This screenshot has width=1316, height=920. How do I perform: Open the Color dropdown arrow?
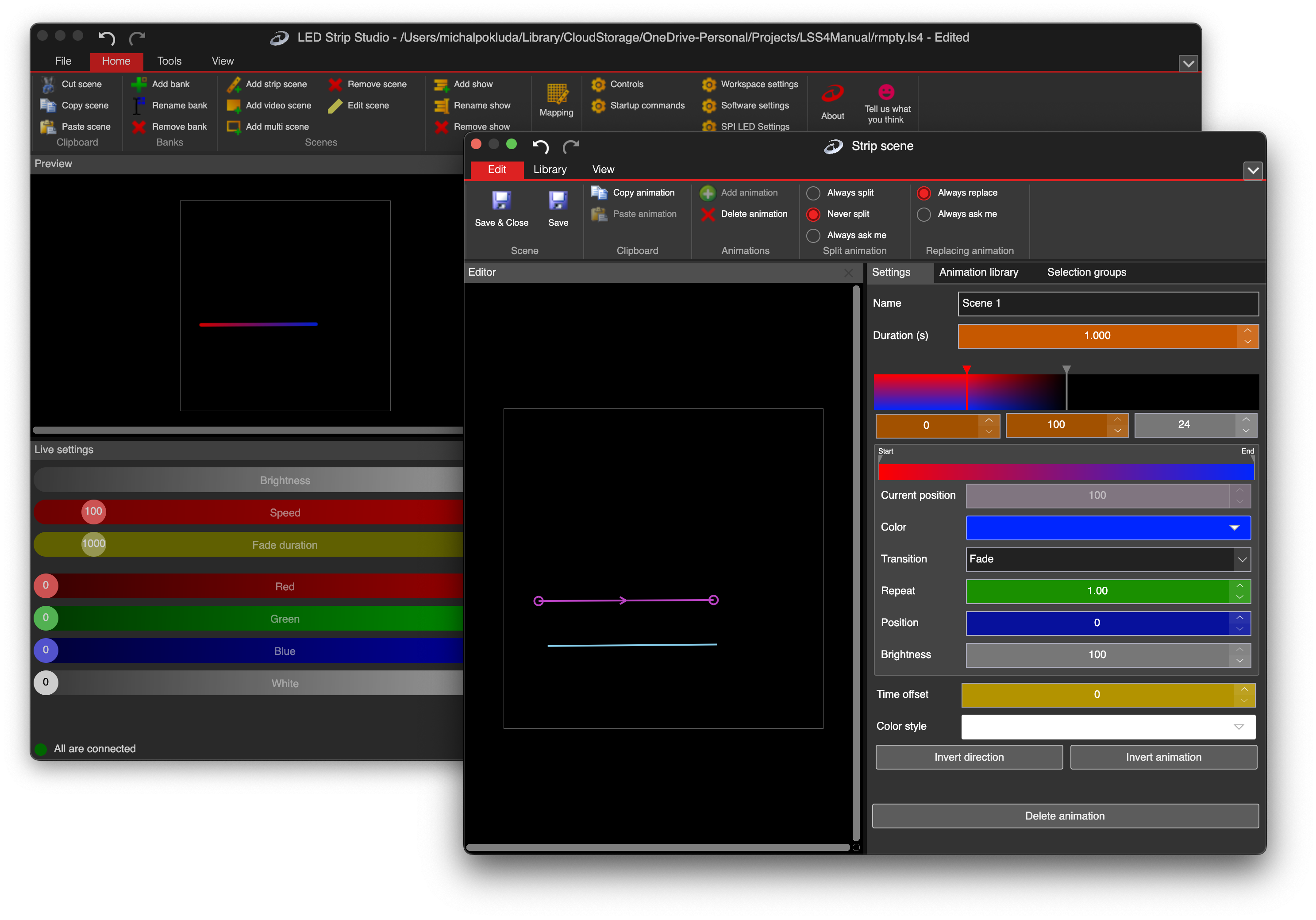pyautogui.click(x=1235, y=527)
